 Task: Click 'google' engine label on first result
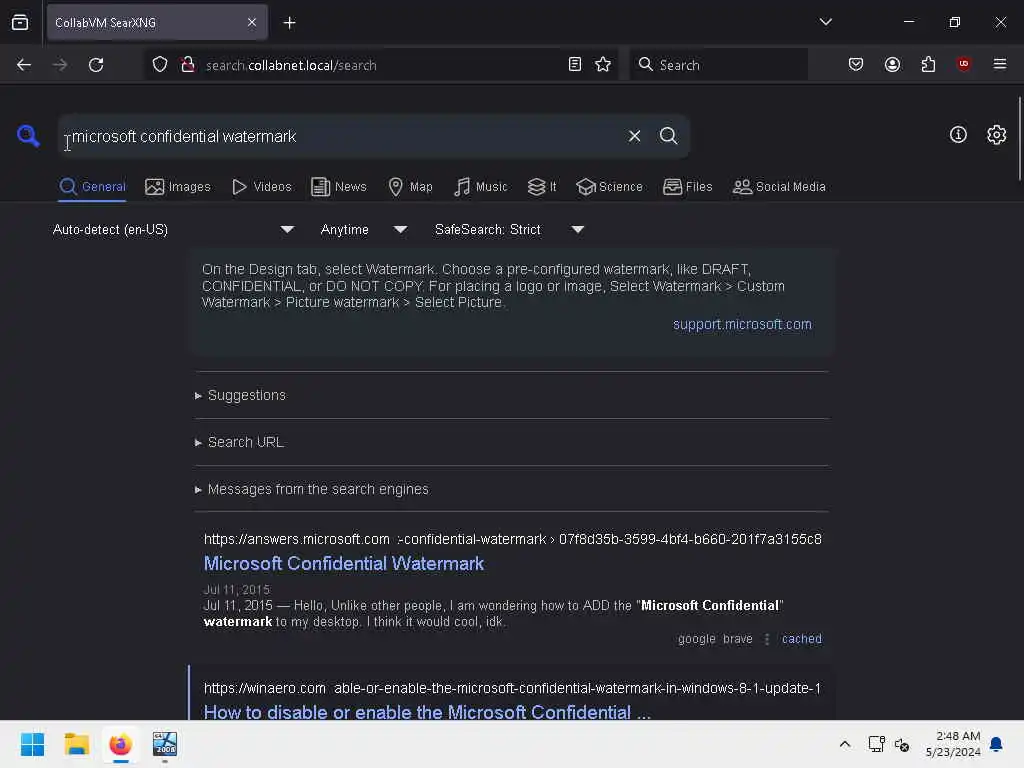point(697,639)
